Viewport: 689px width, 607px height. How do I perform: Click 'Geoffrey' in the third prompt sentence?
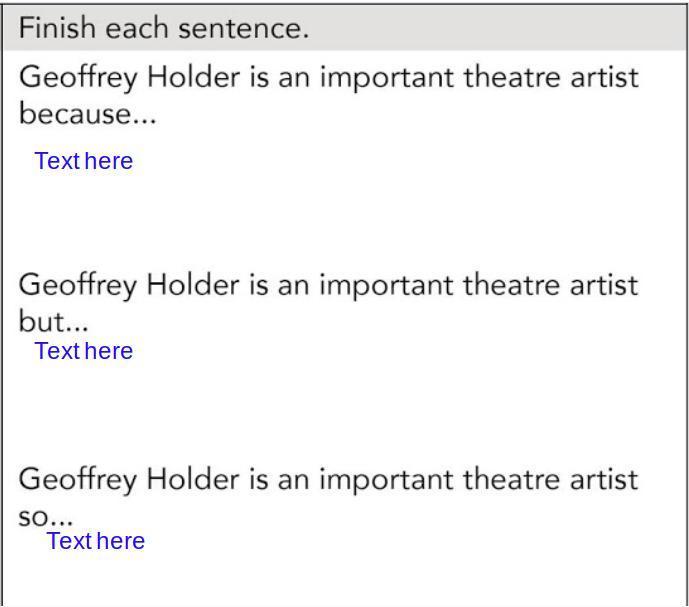[78, 480]
